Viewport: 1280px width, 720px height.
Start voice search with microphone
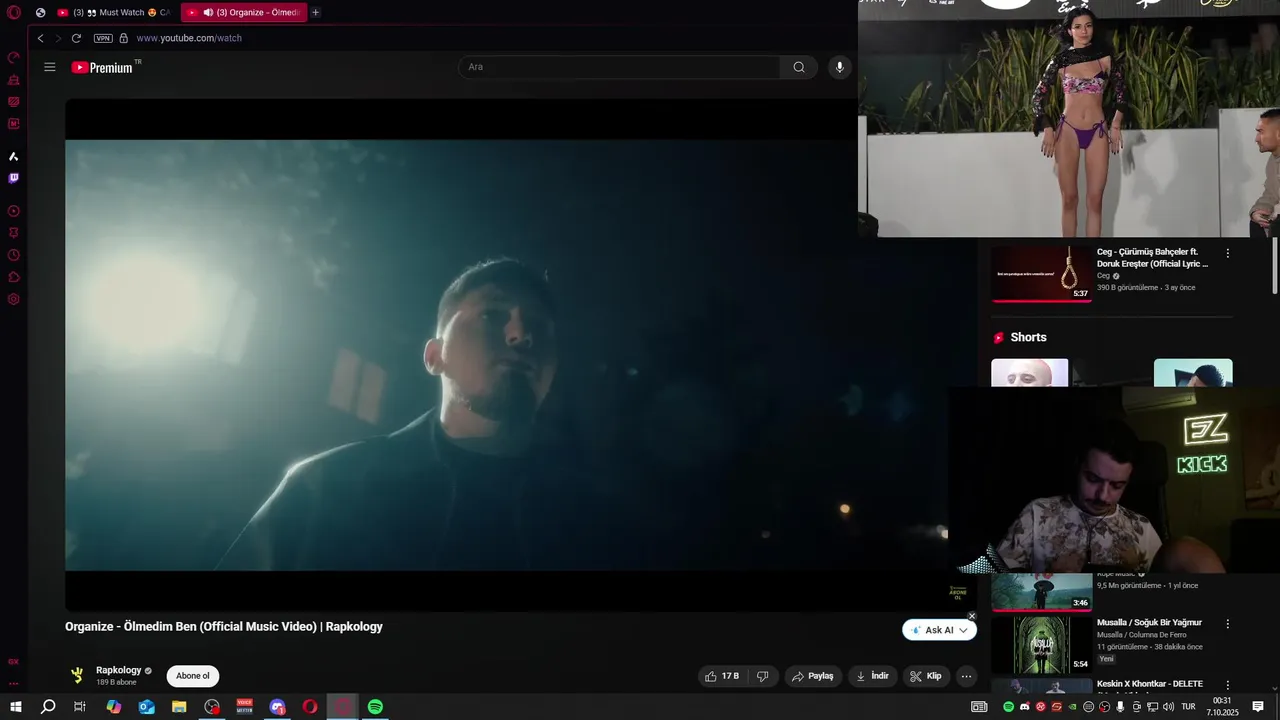[840, 67]
